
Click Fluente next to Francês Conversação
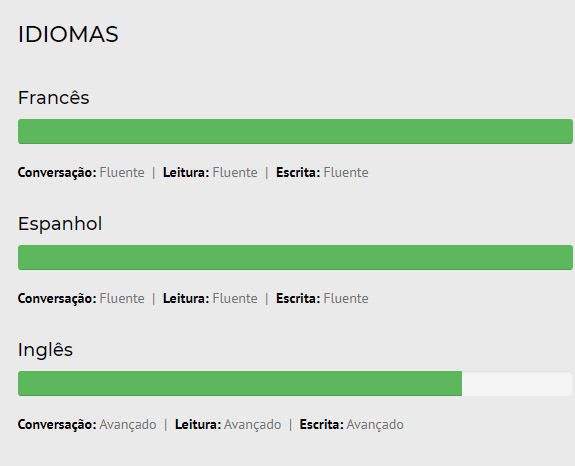[x=122, y=173]
